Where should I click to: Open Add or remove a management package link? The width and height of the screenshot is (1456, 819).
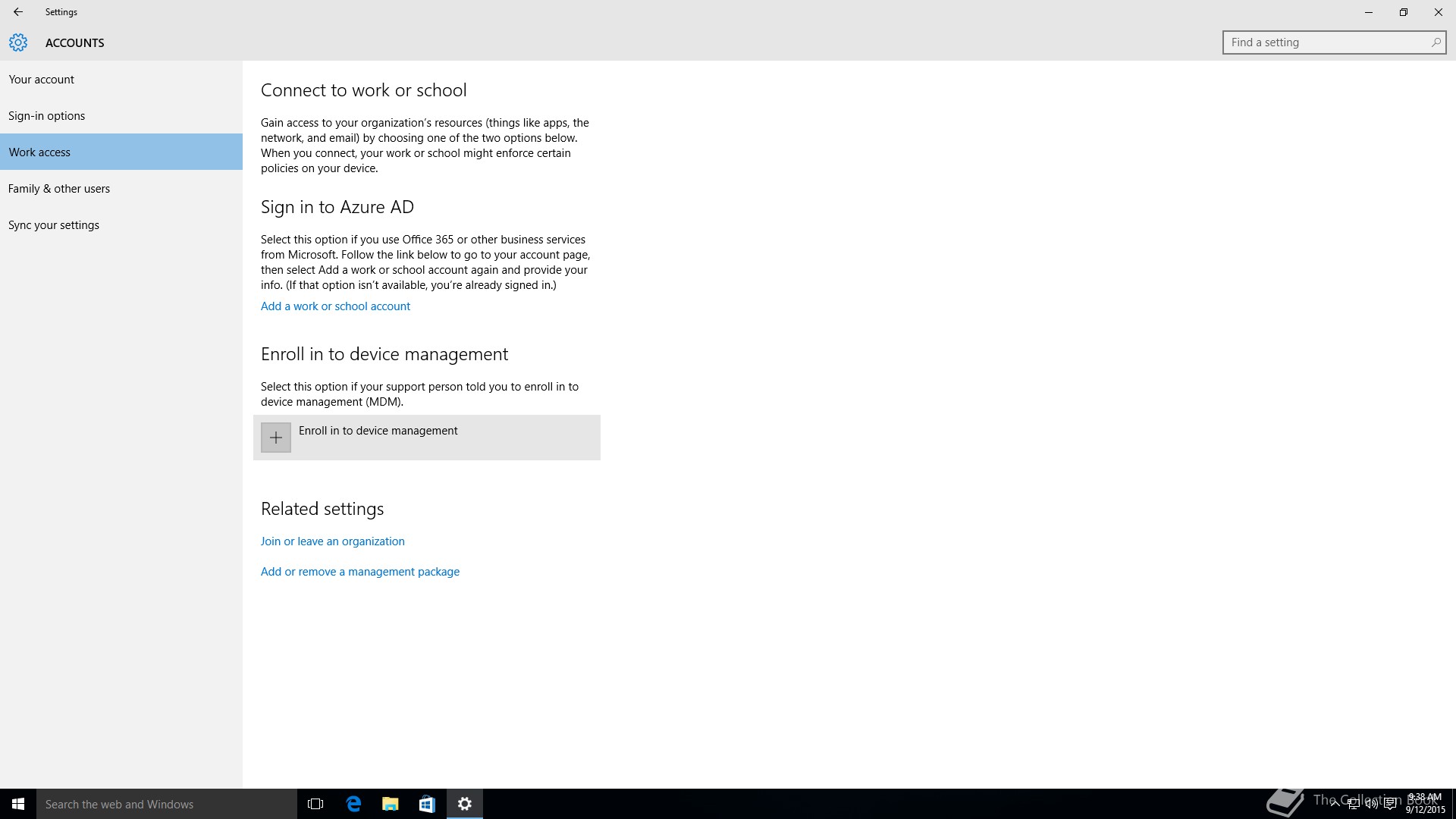(360, 572)
